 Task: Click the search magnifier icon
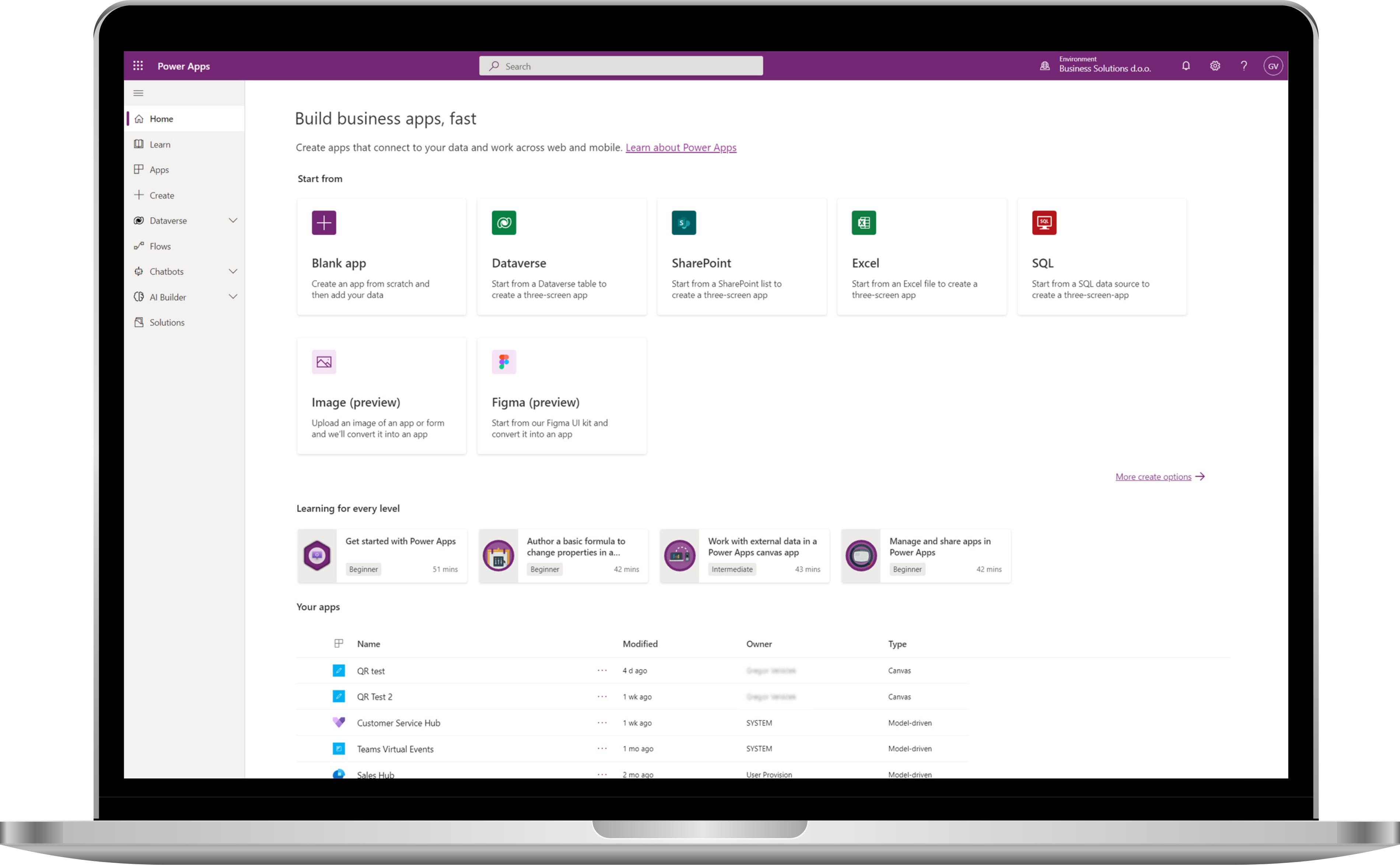(x=493, y=66)
